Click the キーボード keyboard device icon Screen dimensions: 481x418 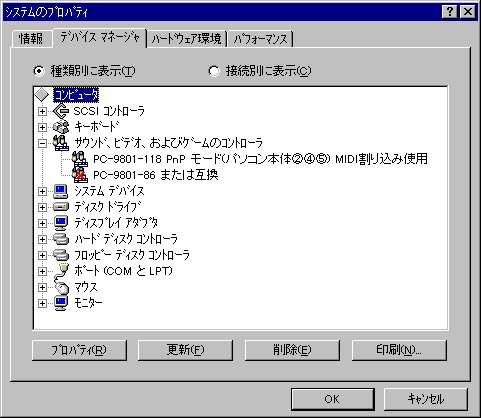coord(61,127)
